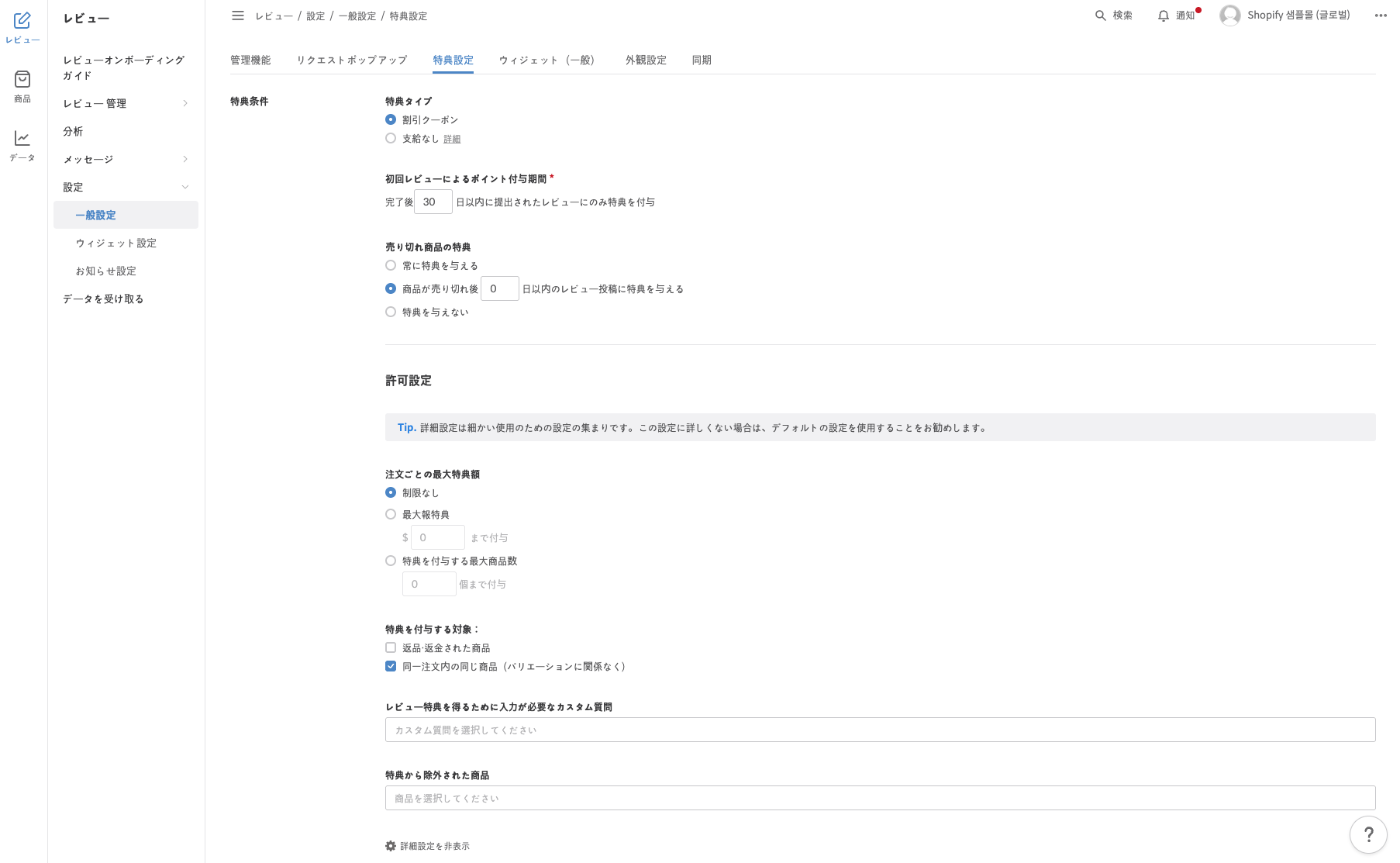The width and height of the screenshot is (1400, 863).
Task: Open the three-dot more options menu
Action: [x=1380, y=16]
